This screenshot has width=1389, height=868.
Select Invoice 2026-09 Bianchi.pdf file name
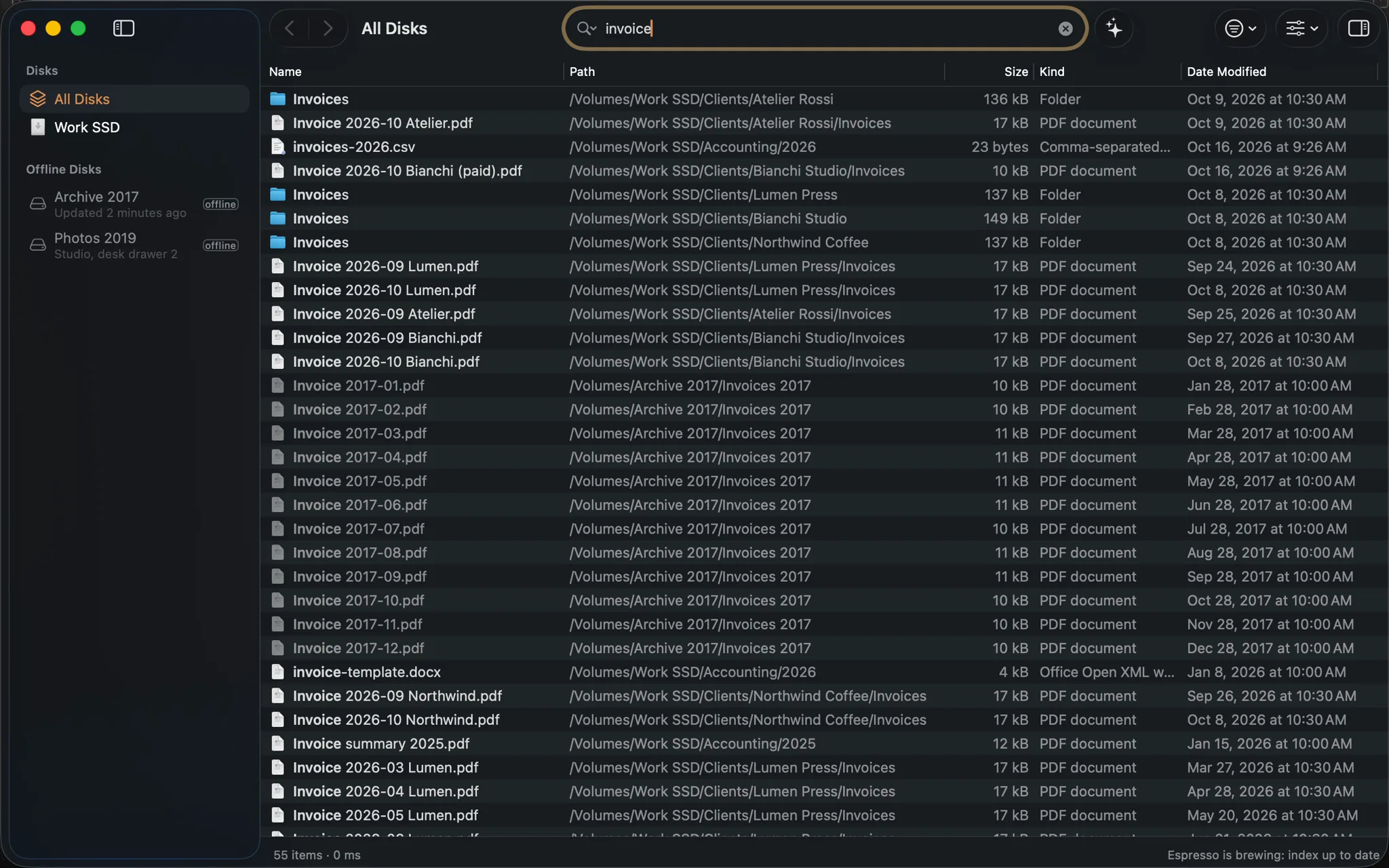pos(387,338)
